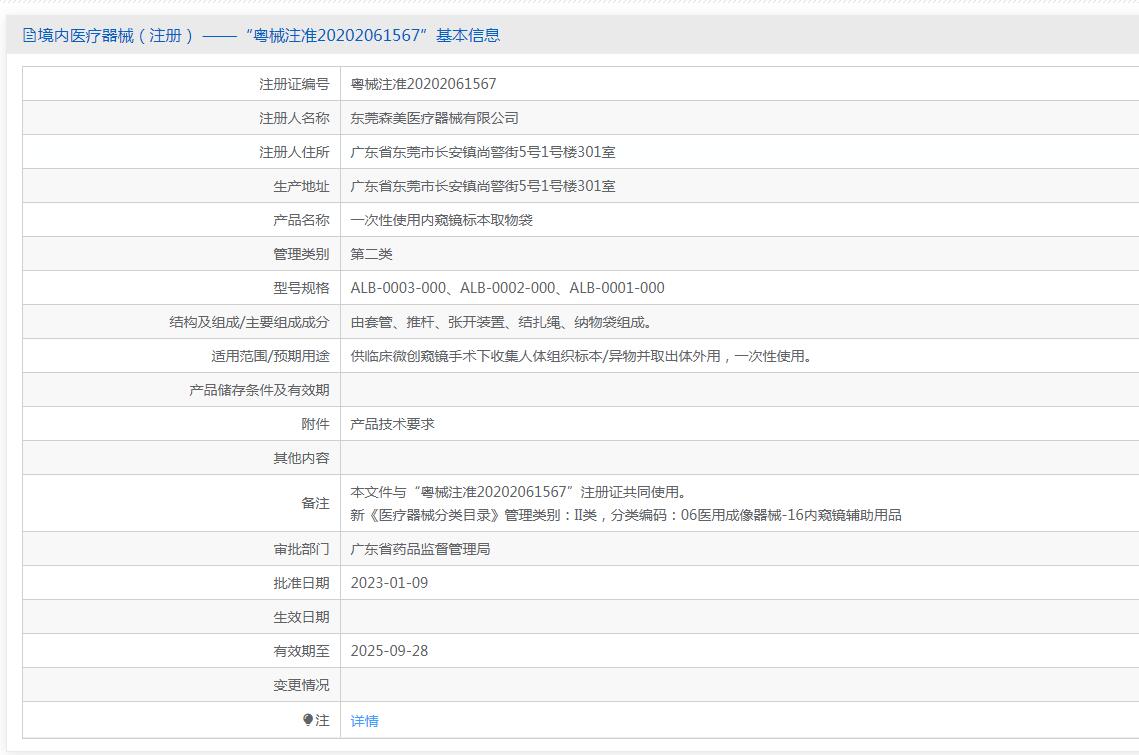The height and width of the screenshot is (755, 1139).
Task: Select the 广东省药品监督管理局 value
Action: pyautogui.click(x=421, y=549)
